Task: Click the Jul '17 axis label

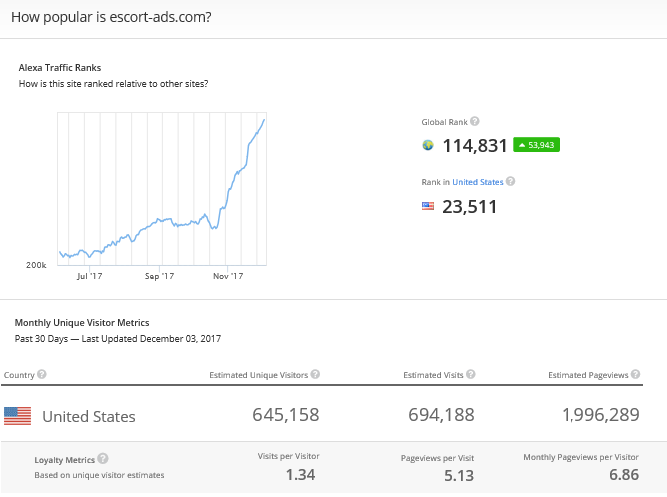Action: coord(89,276)
